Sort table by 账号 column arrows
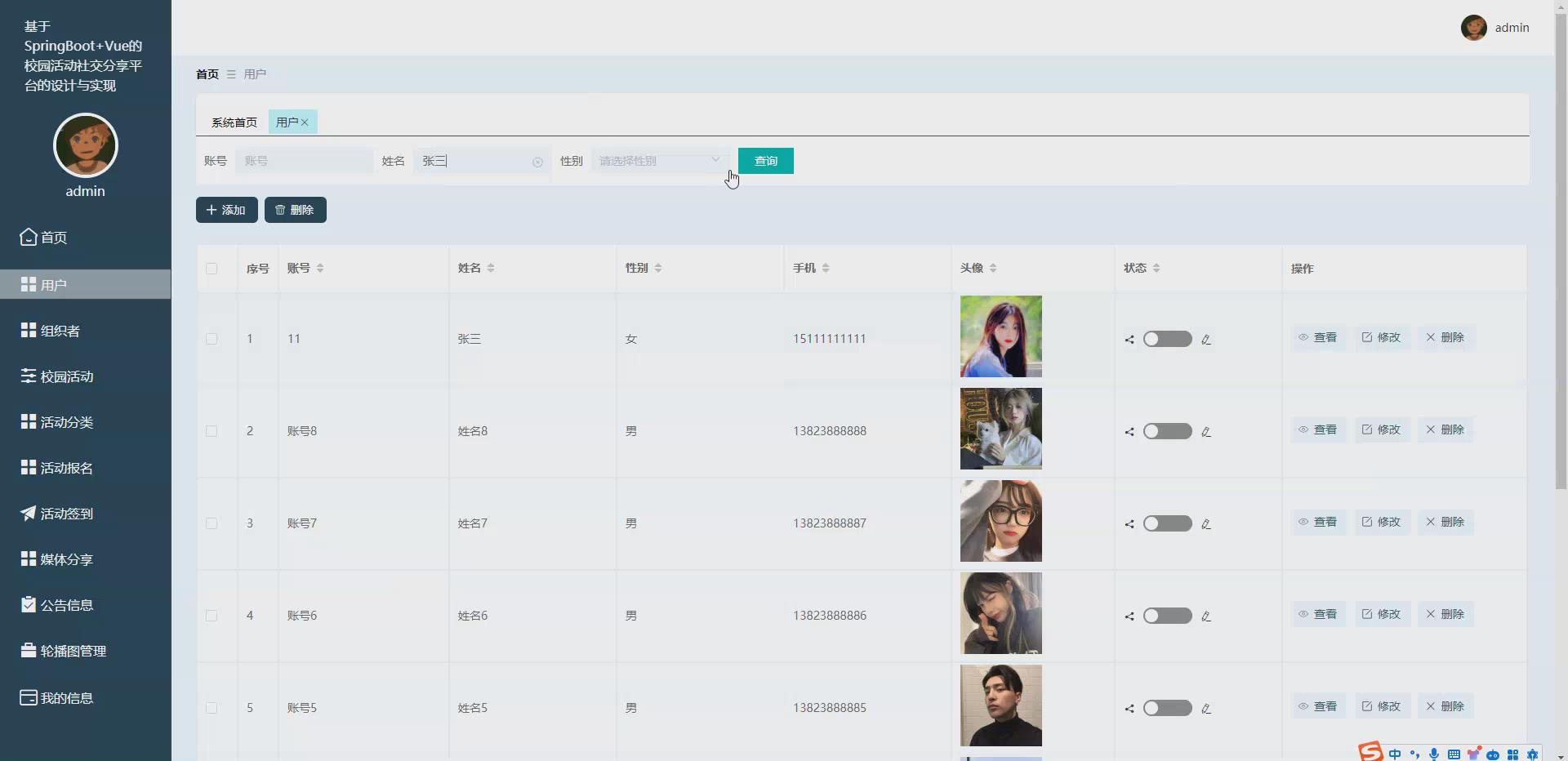 tap(320, 268)
